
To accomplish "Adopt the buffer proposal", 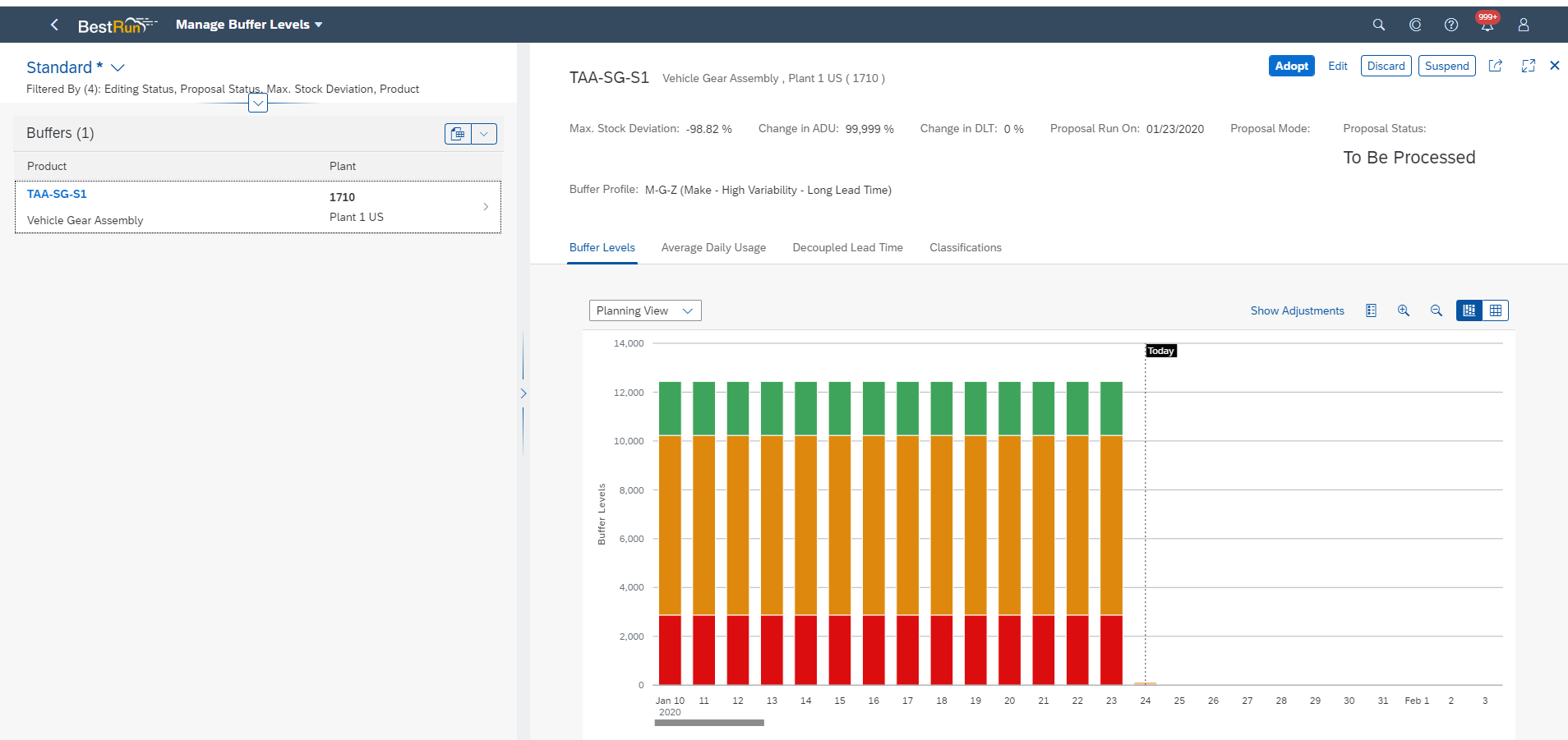I will [x=1291, y=66].
